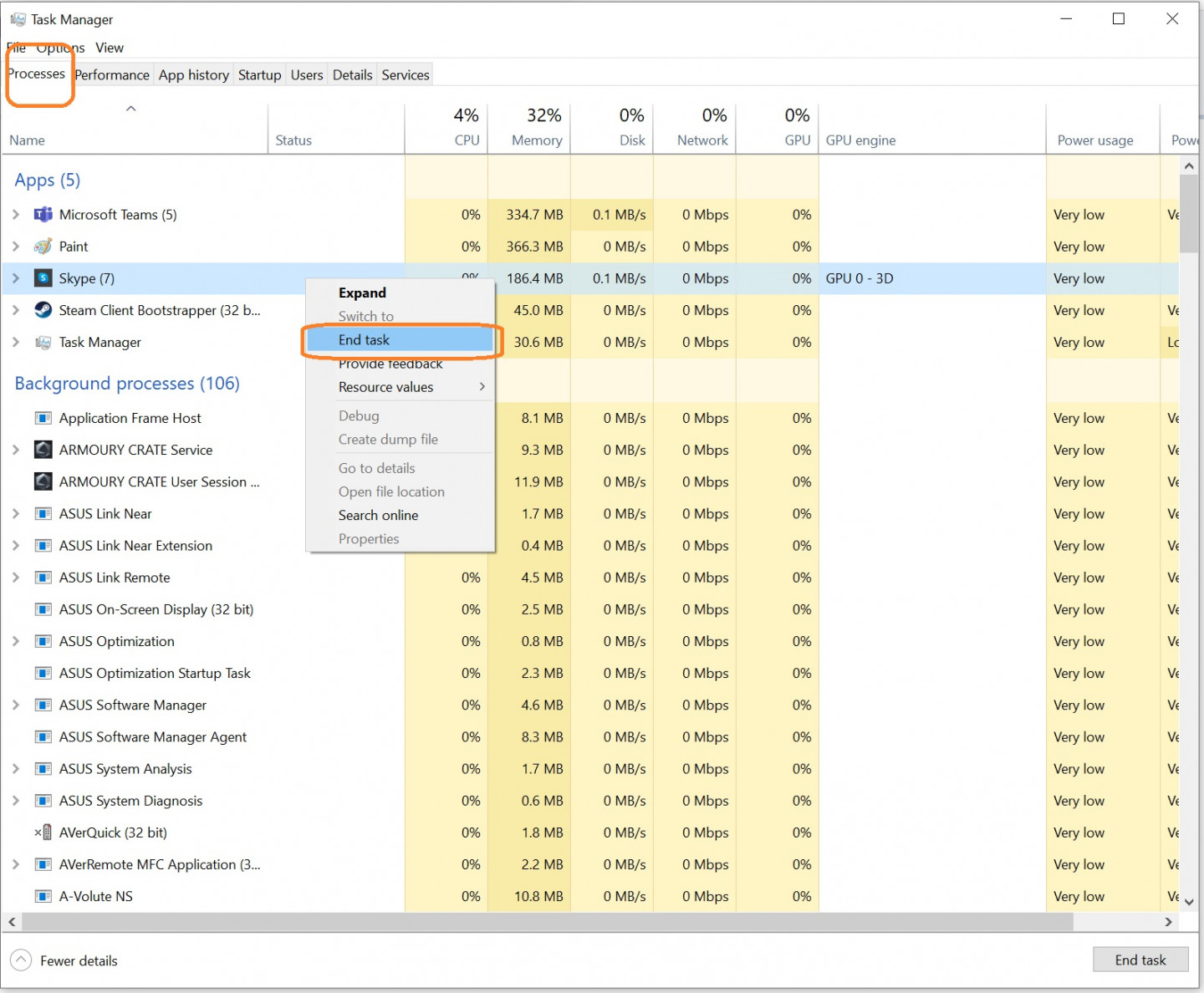1204x993 pixels.
Task: Sort by the Memory column header
Action: pos(529,128)
